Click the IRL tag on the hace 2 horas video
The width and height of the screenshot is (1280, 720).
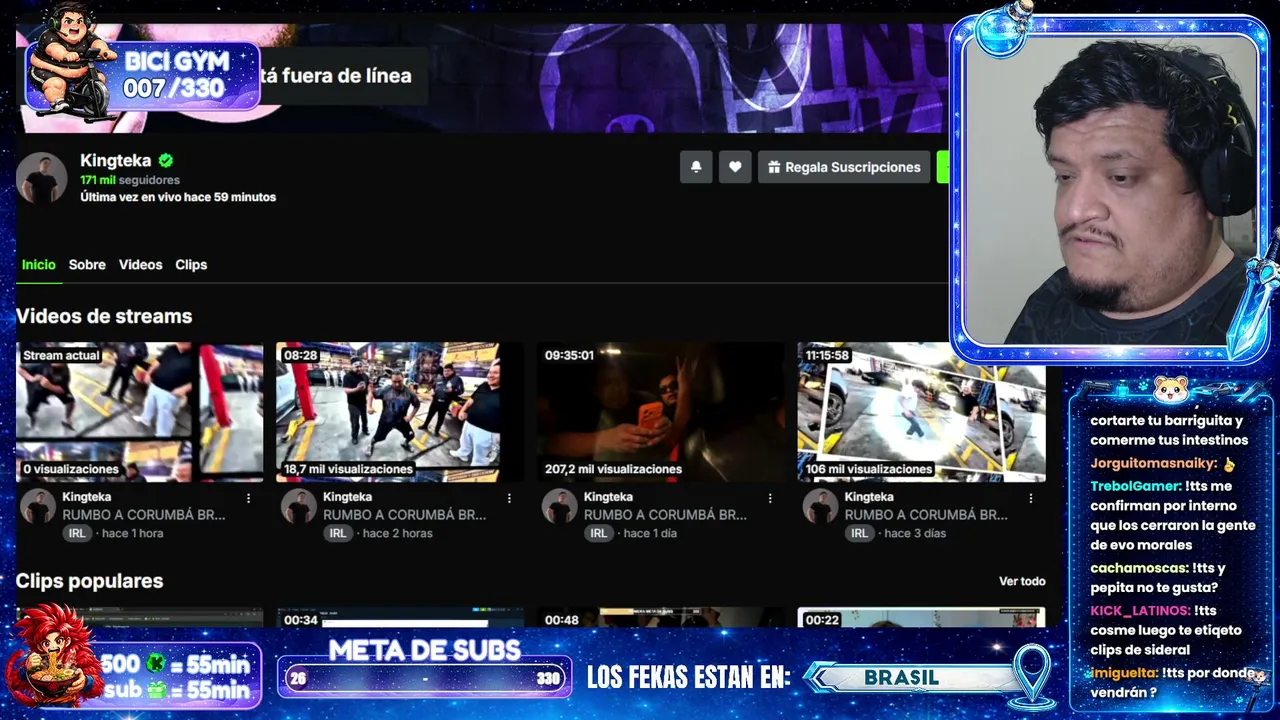(x=338, y=534)
